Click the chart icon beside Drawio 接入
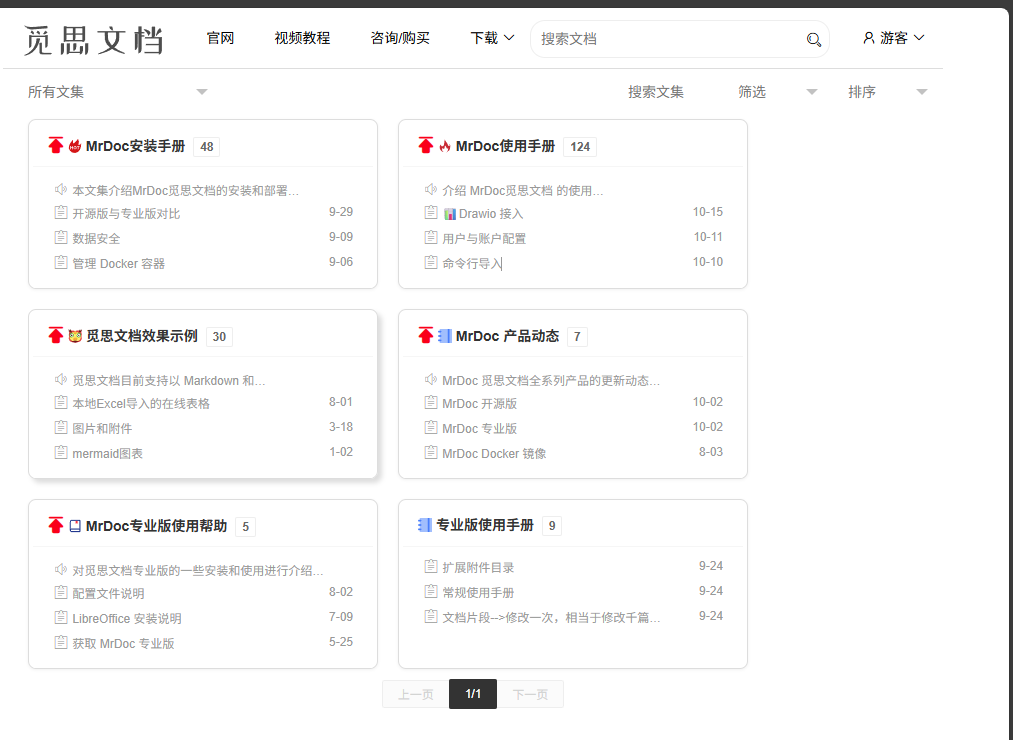This screenshot has height=740, width=1013. (x=450, y=214)
